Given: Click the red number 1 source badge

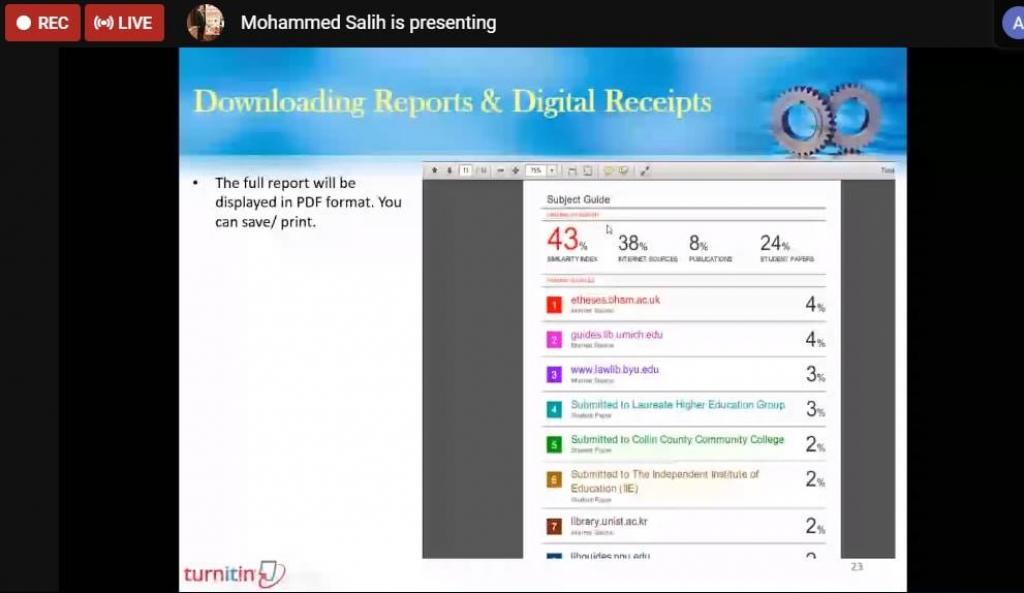Looking at the screenshot, I should (x=554, y=305).
